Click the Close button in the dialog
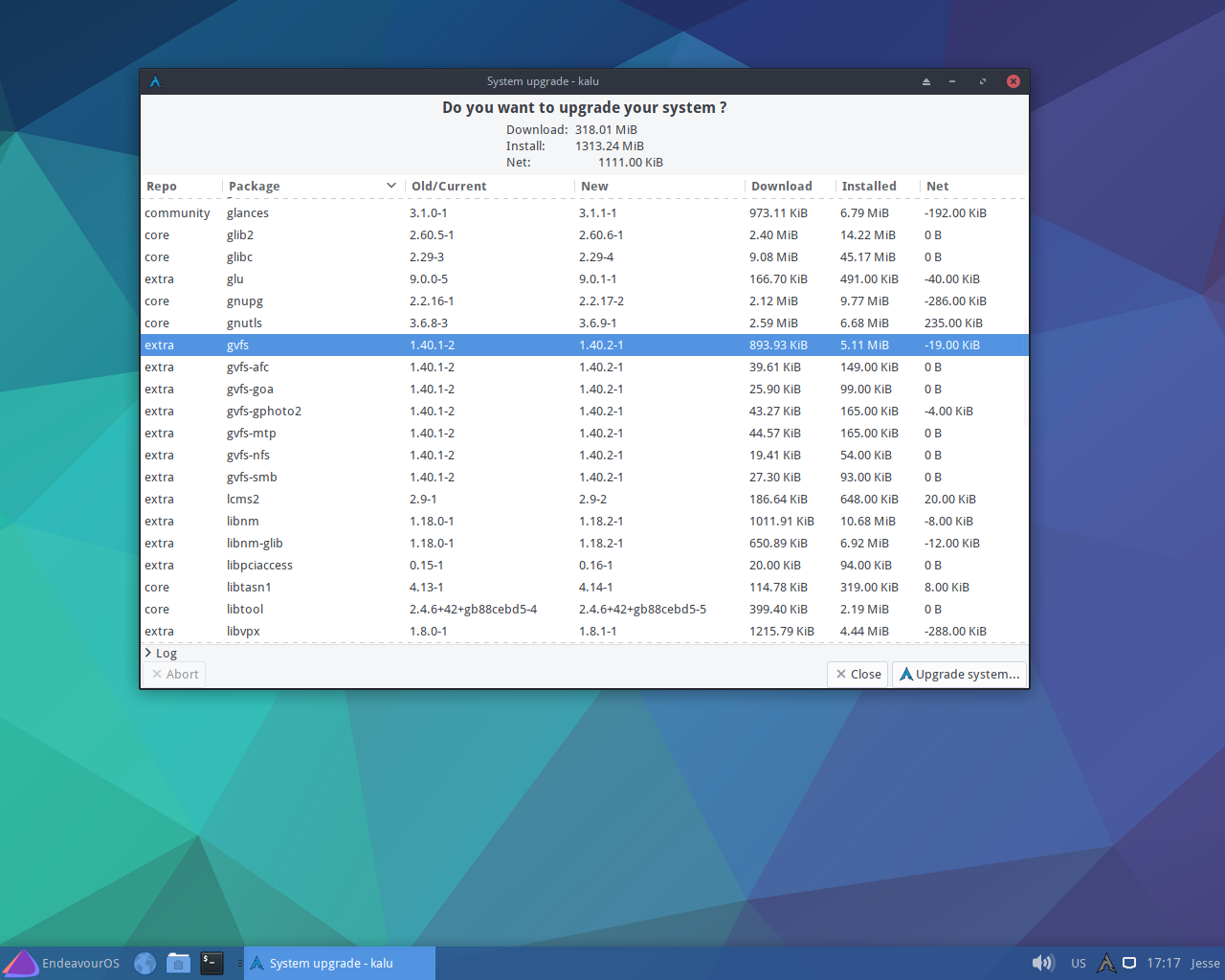The height and width of the screenshot is (980, 1225). coord(857,674)
